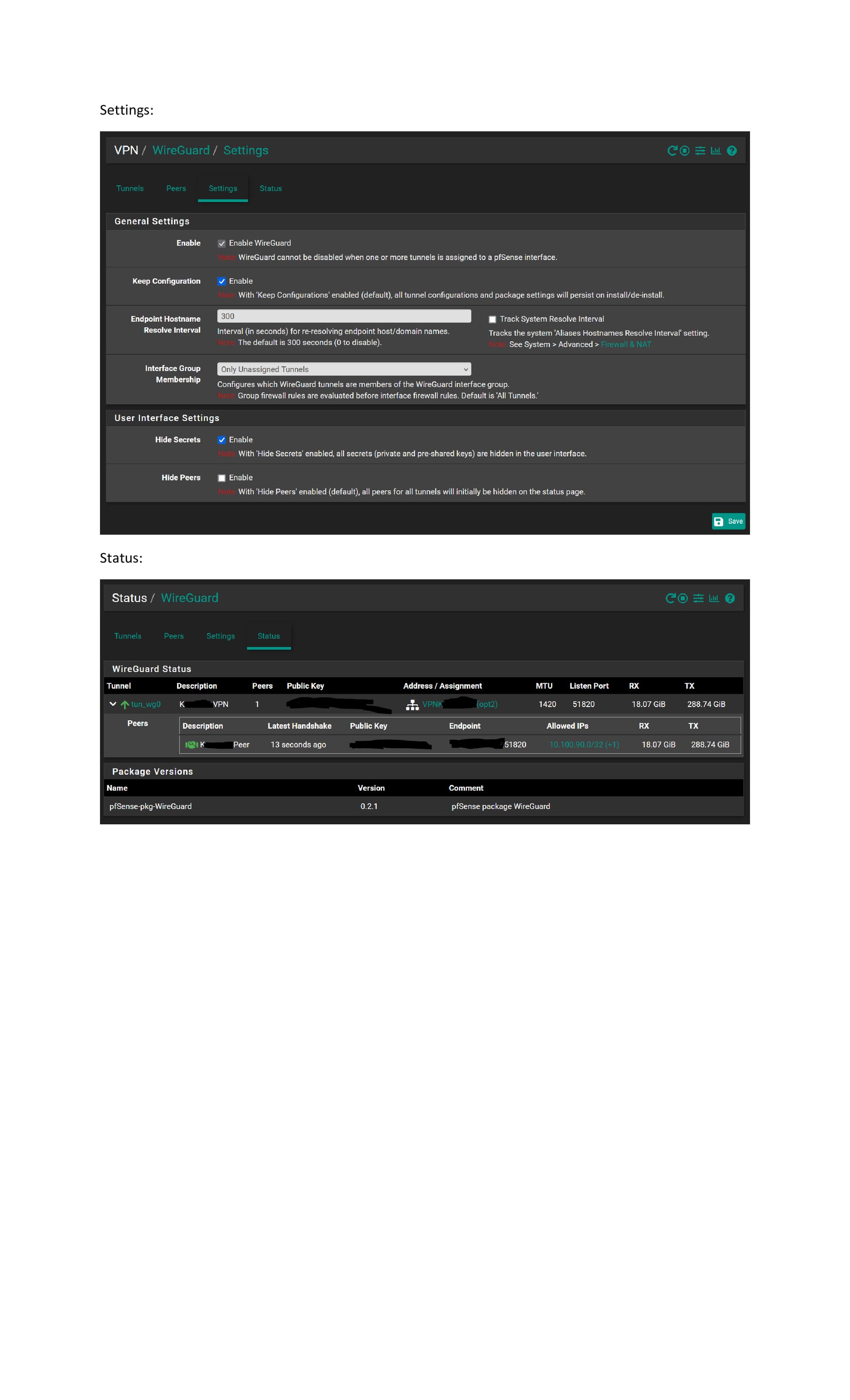
Task: Click the green handshake icon on peer row
Action: pos(192,745)
